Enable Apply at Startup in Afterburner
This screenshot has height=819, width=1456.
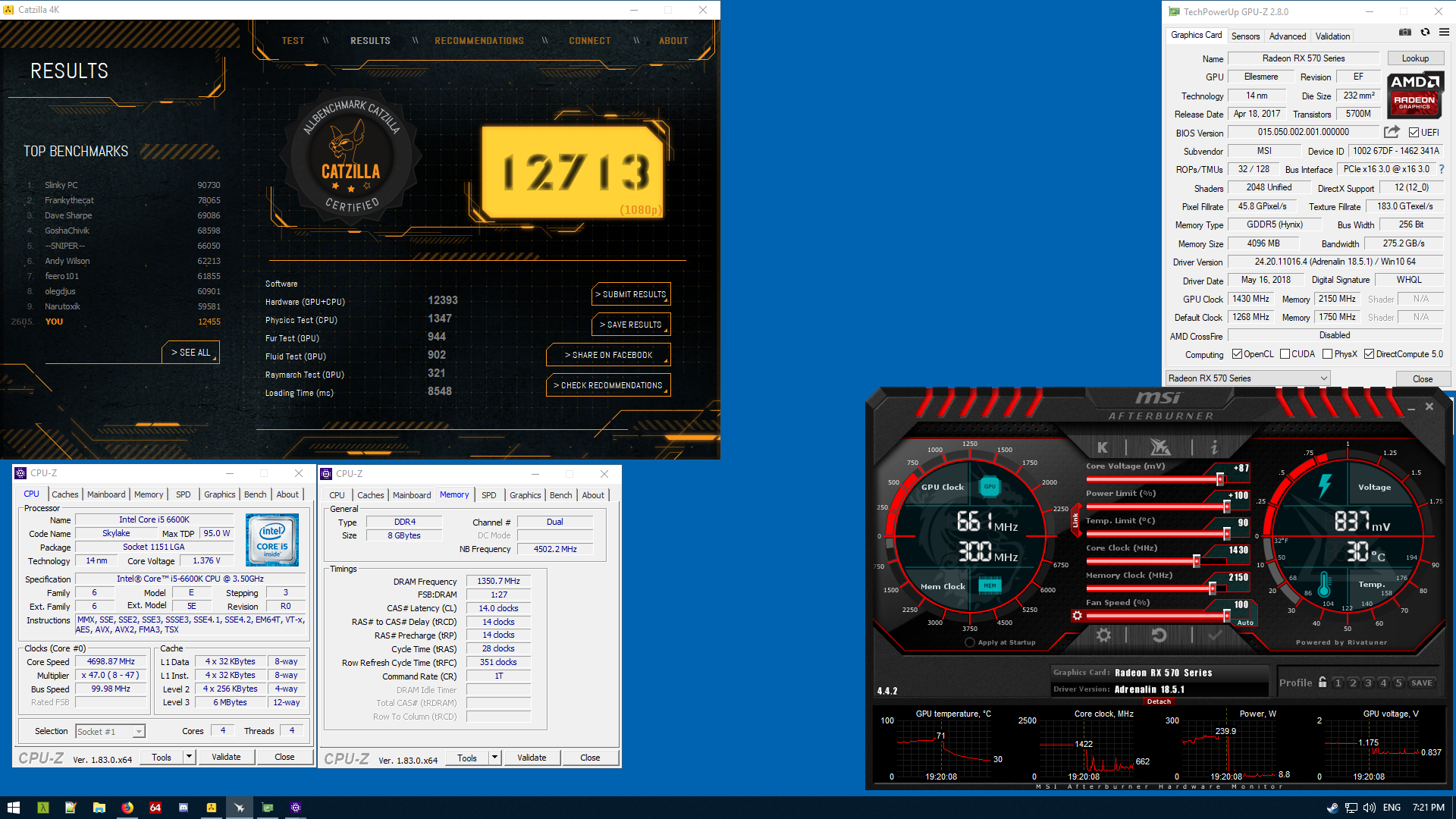coord(969,642)
